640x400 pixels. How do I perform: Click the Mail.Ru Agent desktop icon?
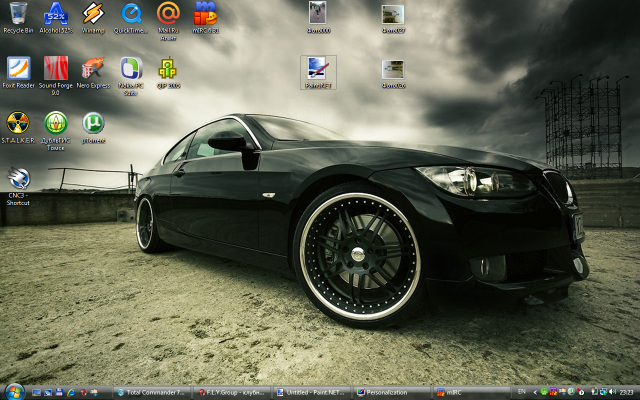(x=168, y=21)
